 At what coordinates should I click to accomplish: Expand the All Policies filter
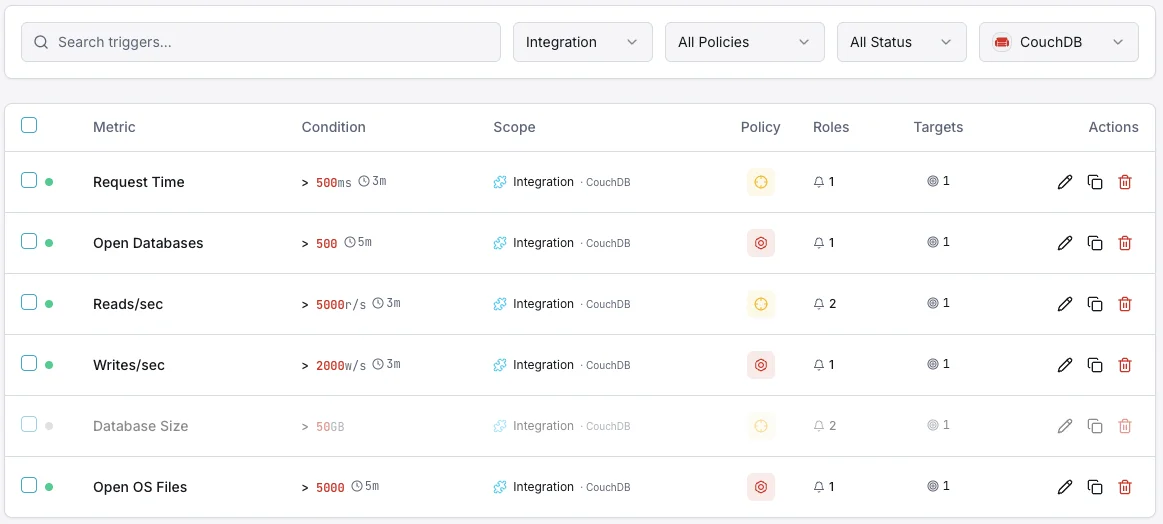(x=745, y=42)
